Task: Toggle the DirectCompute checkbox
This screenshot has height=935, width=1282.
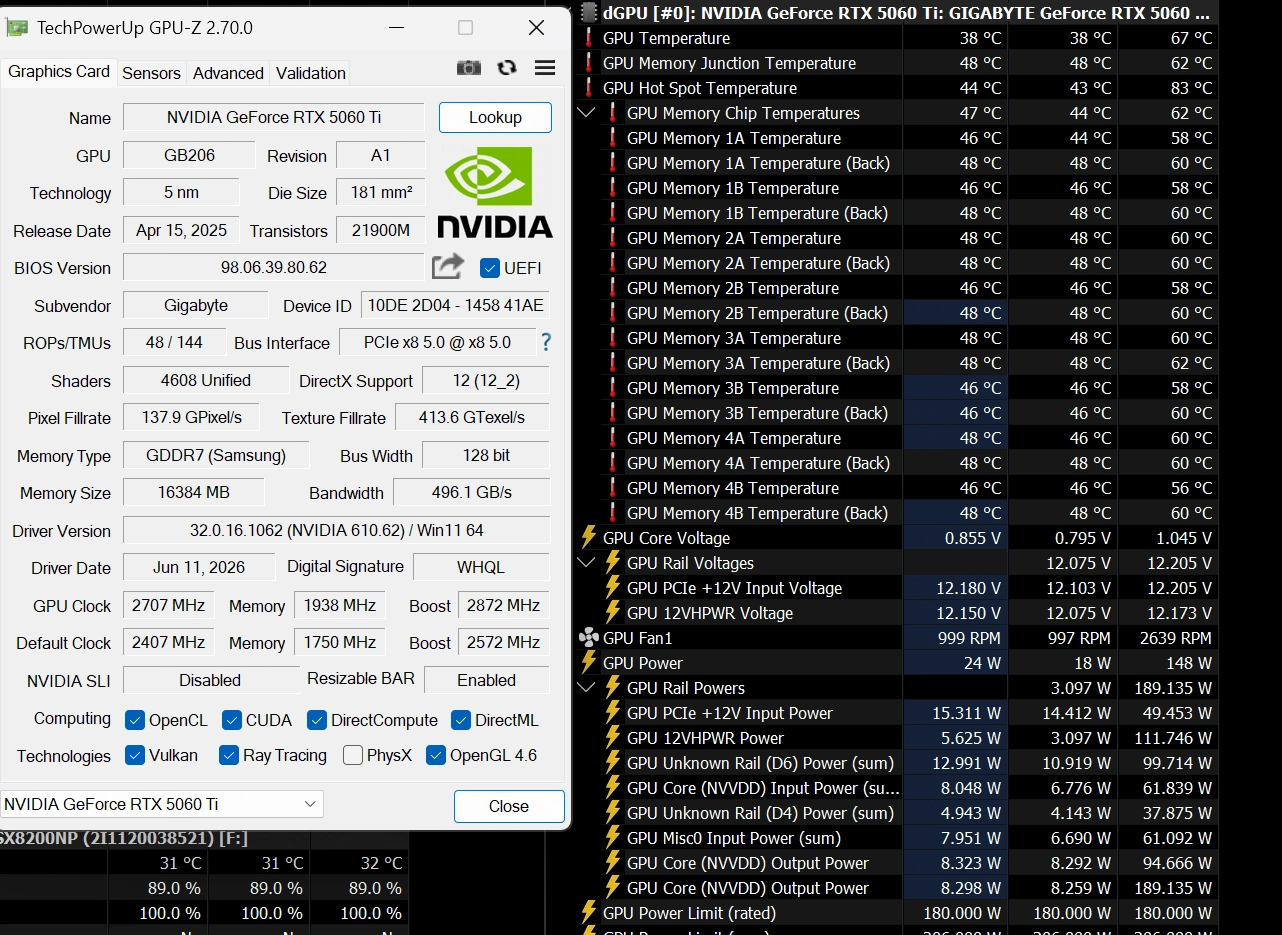Action: (317, 720)
